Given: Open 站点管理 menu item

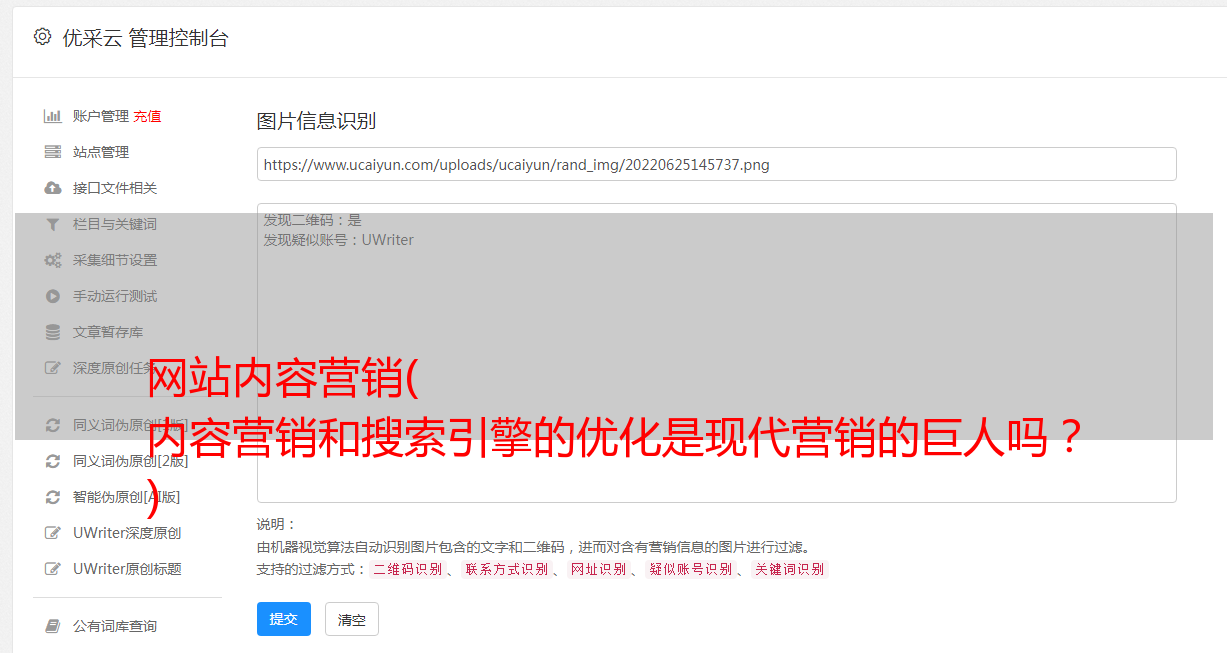Looking at the screenshot, I should [x=101, y=152].
